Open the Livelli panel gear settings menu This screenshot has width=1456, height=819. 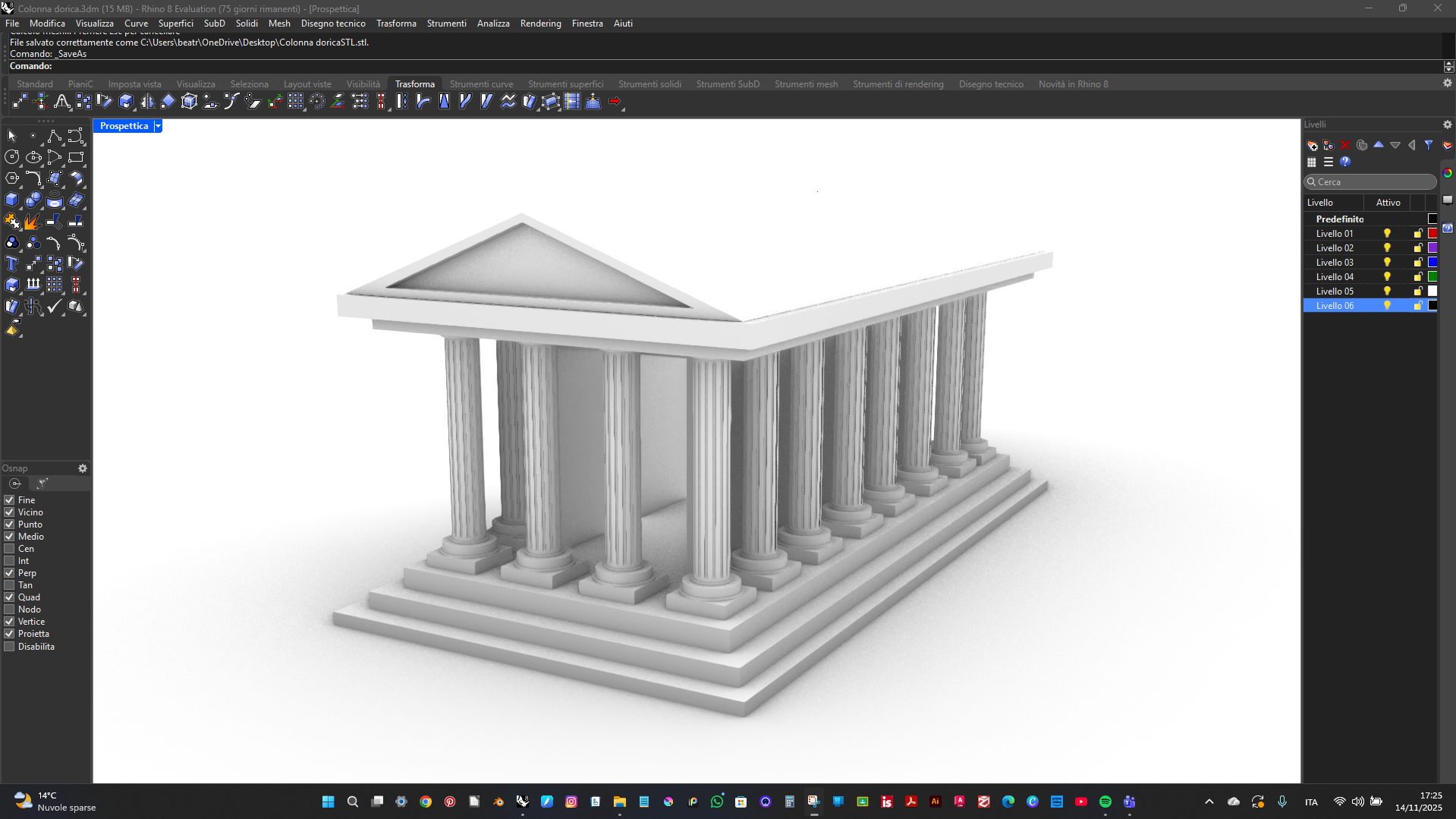(1446, 124)
